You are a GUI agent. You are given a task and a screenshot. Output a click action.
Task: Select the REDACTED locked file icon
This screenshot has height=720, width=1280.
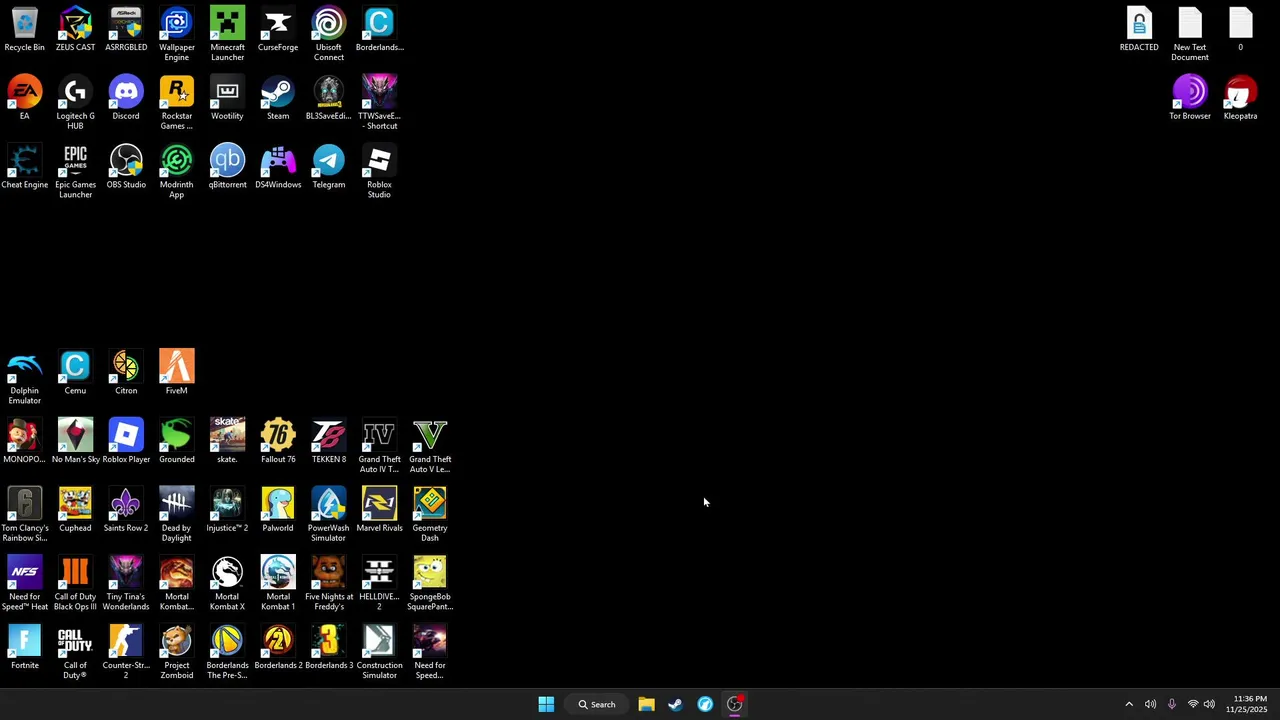coord(1139,30)
